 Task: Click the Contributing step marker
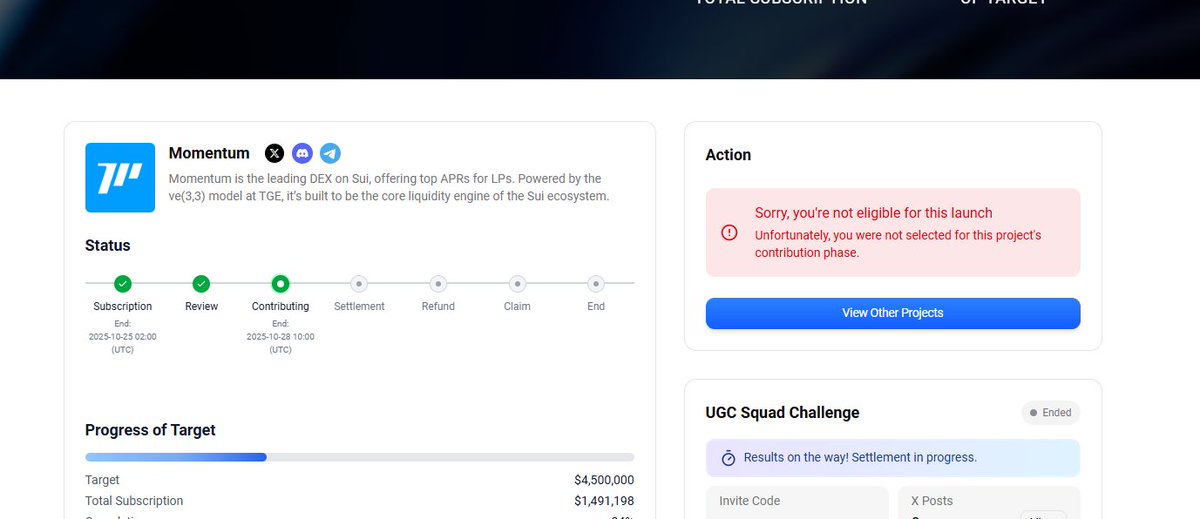point(280,284)
